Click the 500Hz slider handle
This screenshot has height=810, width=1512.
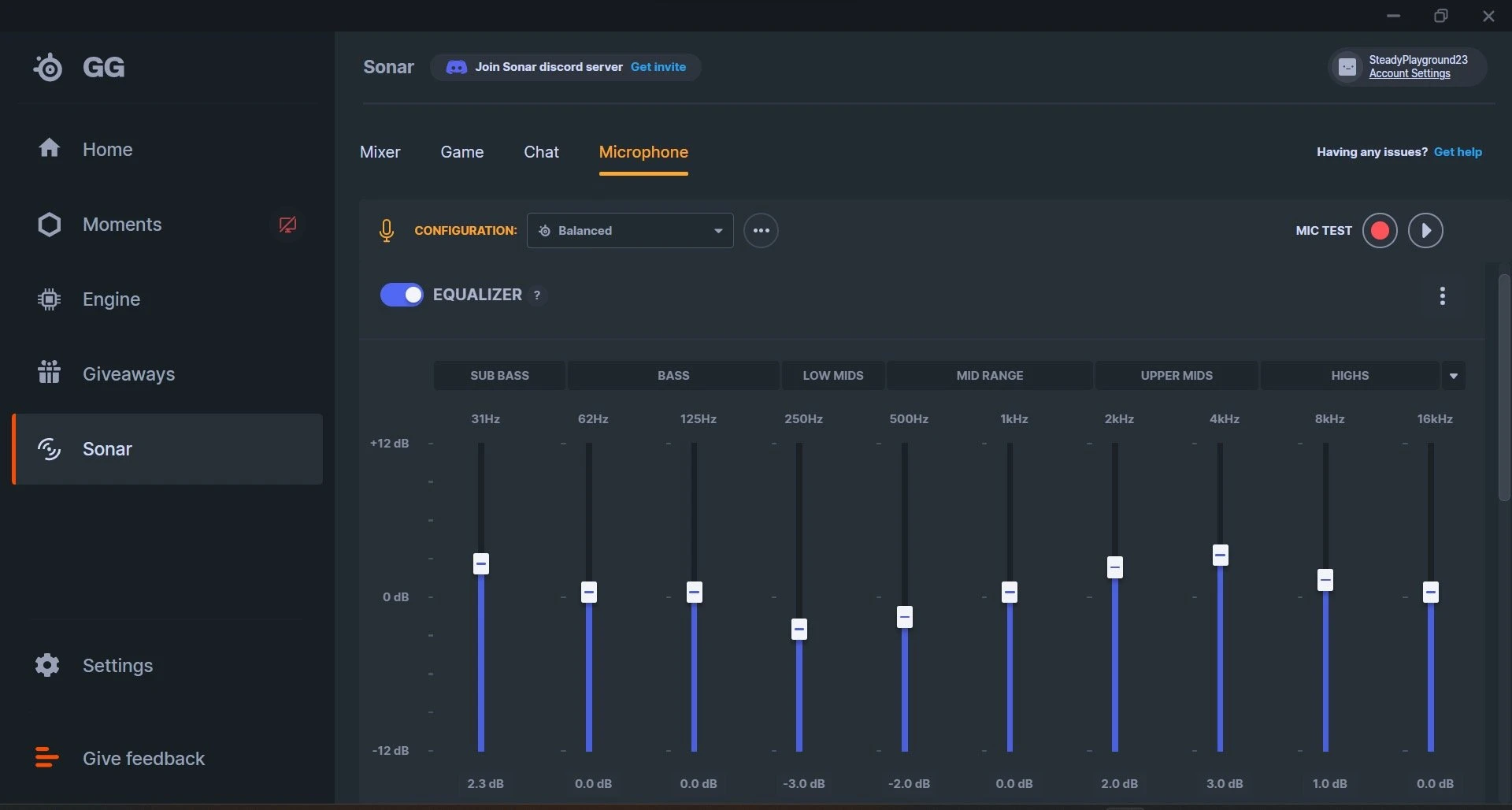click(905, 617)
